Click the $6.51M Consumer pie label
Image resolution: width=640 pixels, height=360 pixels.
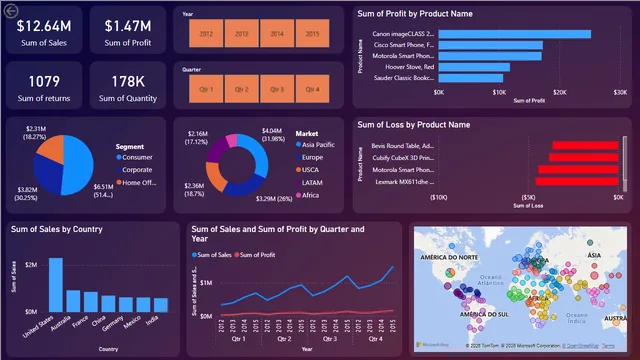click(103, 191)
